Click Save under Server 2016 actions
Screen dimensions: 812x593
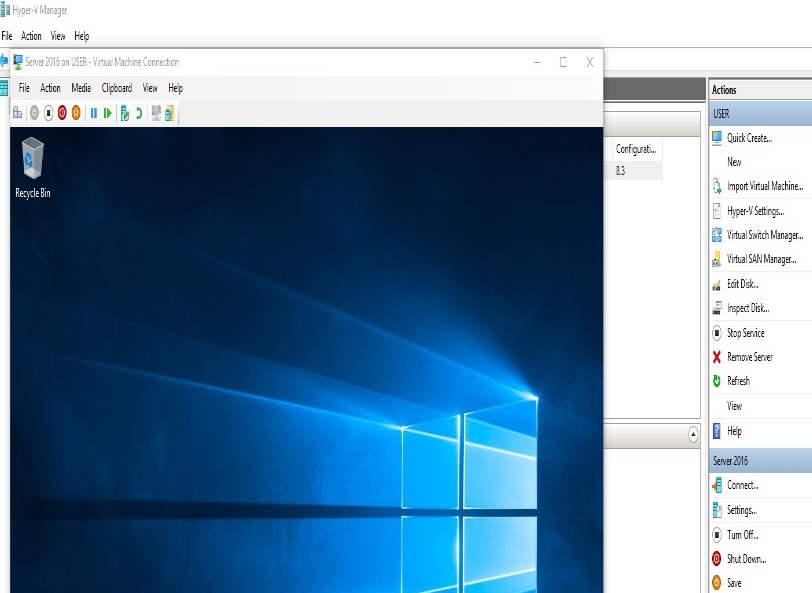(x=734, y=583)
